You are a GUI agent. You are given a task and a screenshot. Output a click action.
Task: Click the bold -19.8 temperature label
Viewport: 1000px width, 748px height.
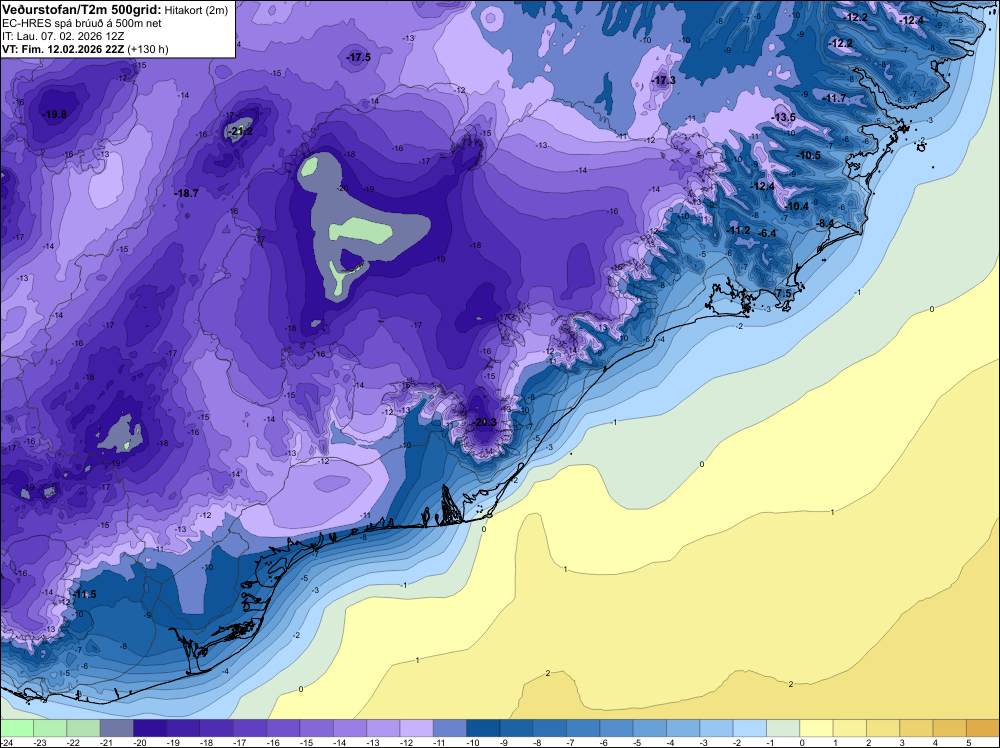pos(54,115)
